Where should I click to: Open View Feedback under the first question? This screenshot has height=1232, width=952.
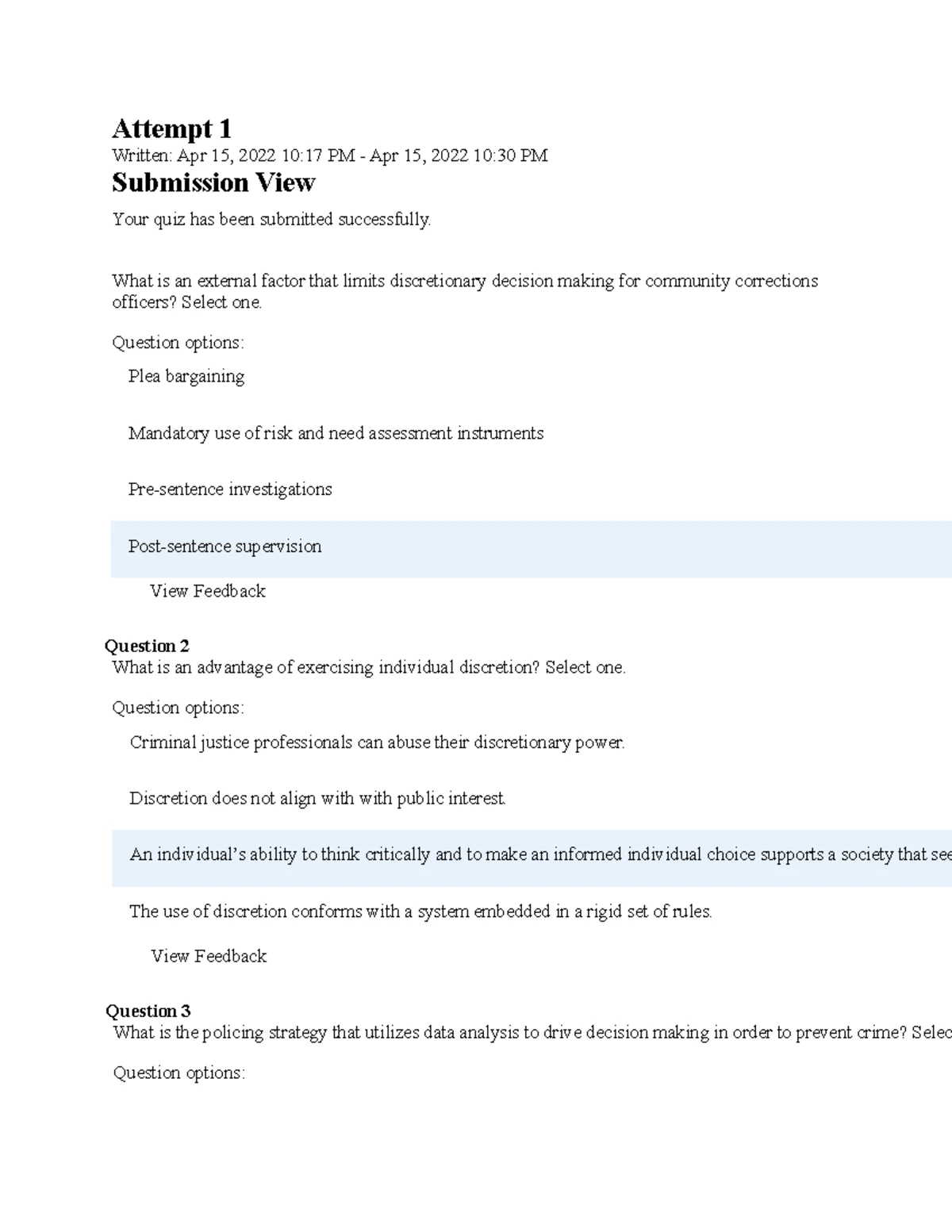[208, 591]
